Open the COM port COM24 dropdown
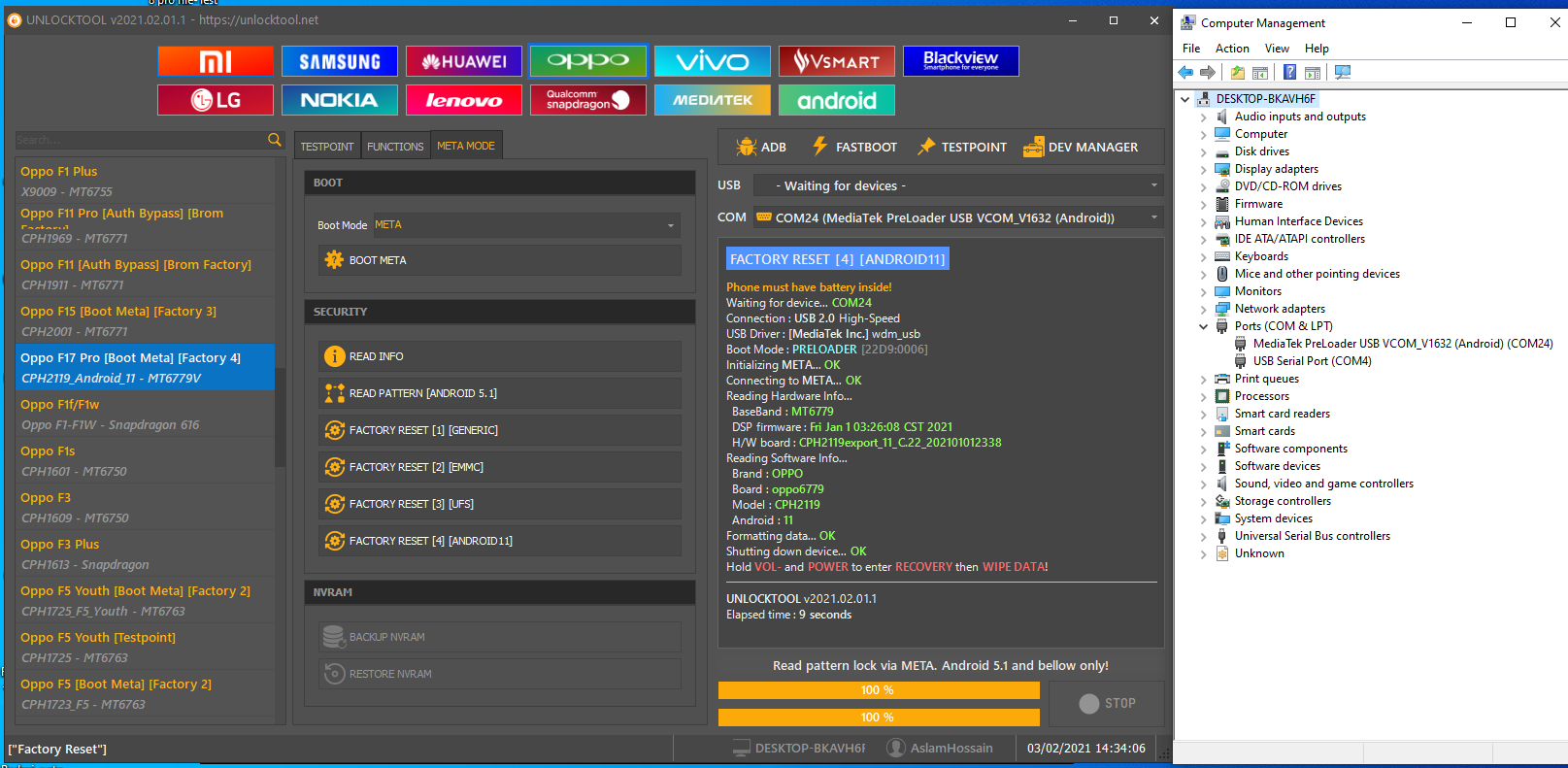Screen dimensions: 1568x768 tap(958, 217)
